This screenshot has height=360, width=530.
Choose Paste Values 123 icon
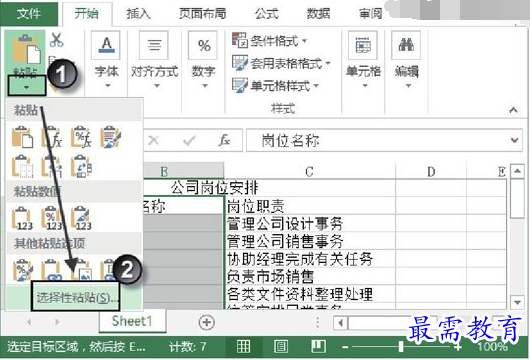(22, 218)
